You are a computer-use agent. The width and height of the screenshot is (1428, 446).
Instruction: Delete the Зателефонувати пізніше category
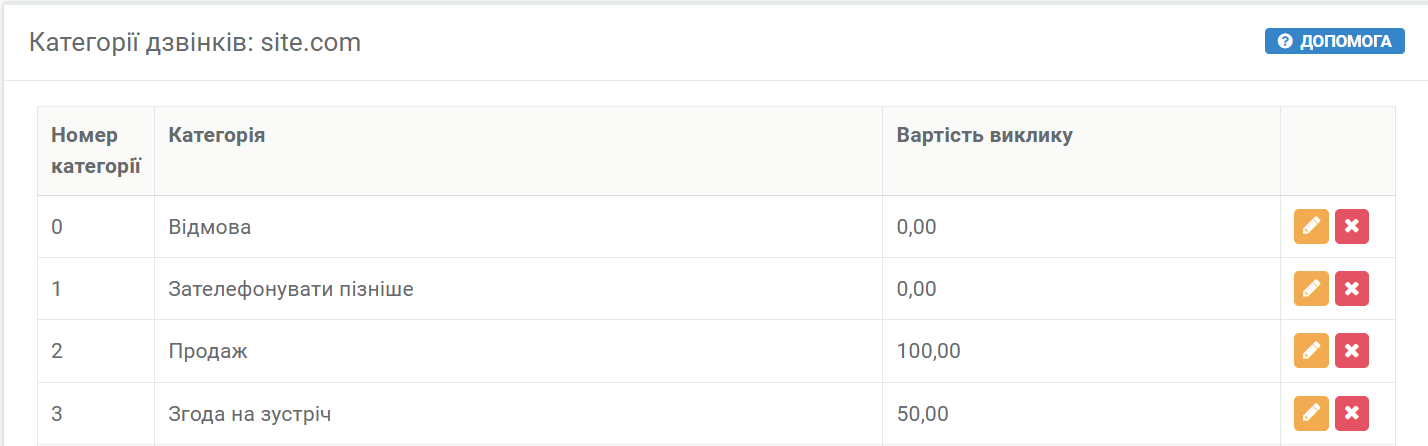pyautogui.click(x=1352, y=289)
